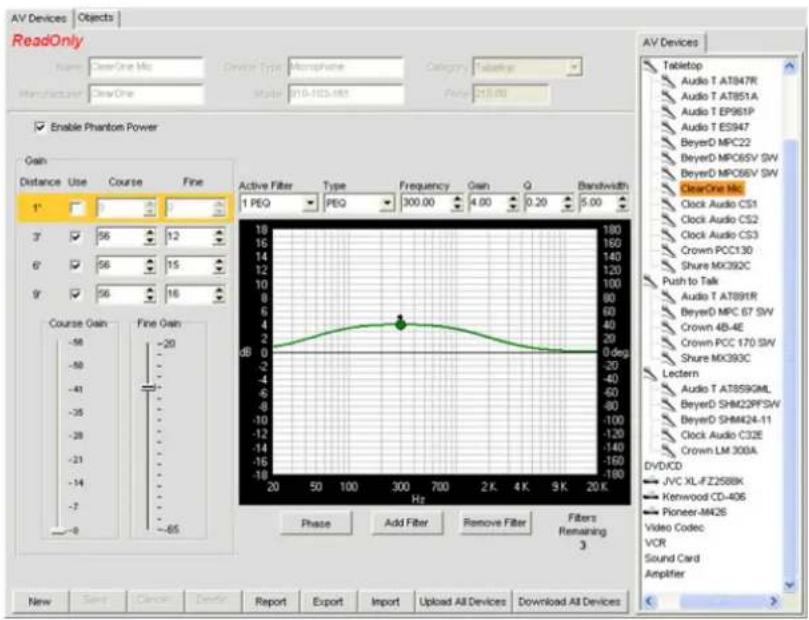Click Download All Devices

point(570,601)
